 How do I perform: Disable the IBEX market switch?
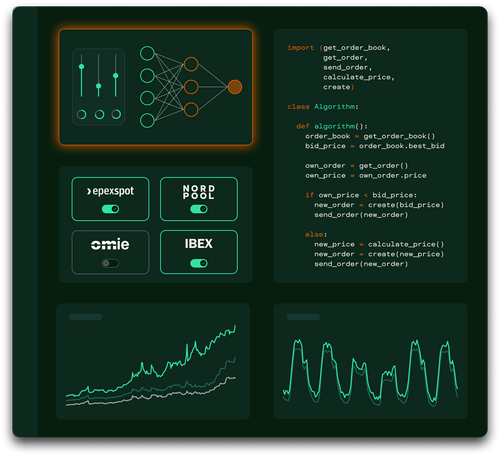tap(199, 263)
